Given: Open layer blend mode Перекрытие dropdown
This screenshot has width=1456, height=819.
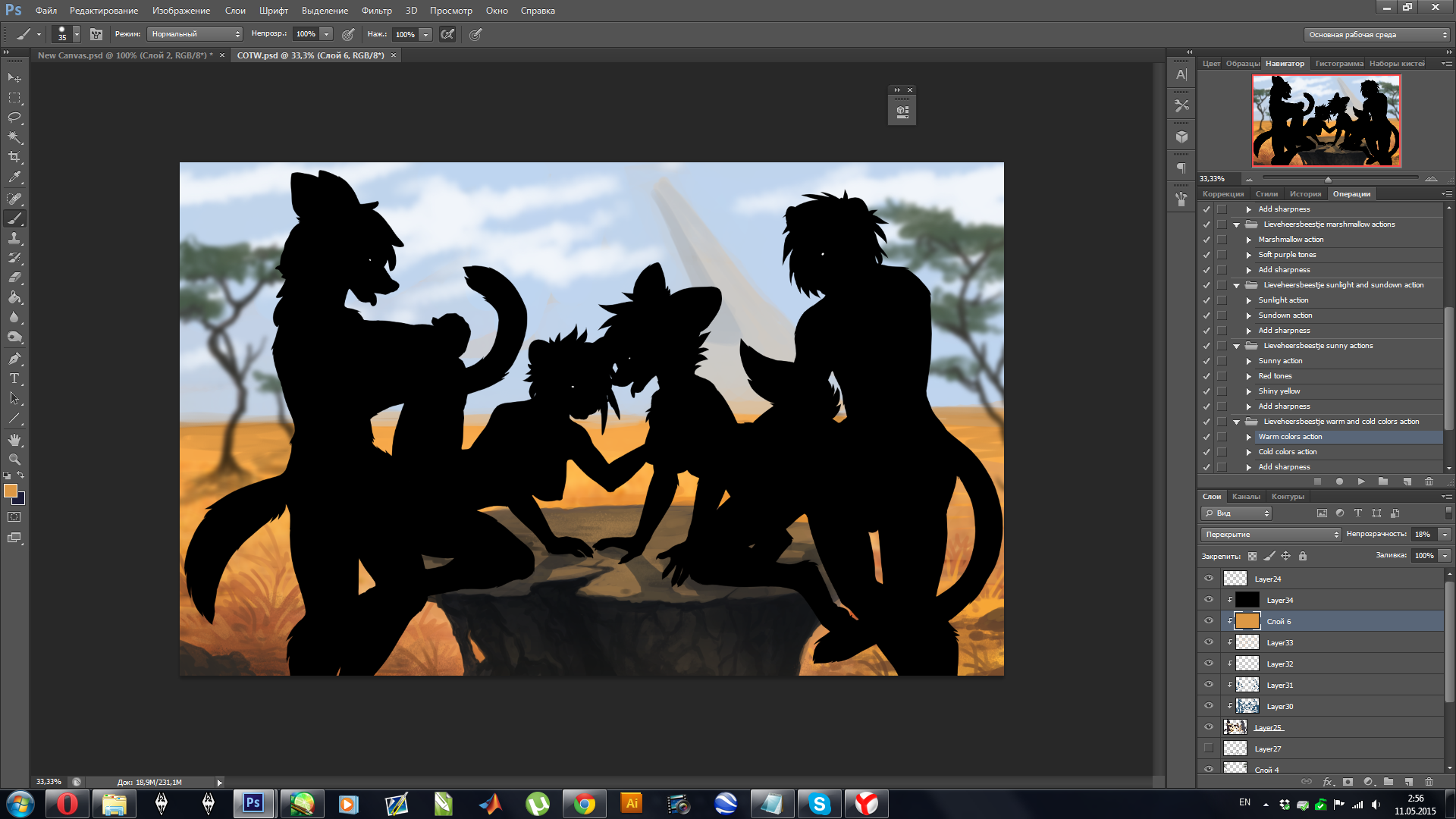Looking at the screenshot, I should point(1271,535).
